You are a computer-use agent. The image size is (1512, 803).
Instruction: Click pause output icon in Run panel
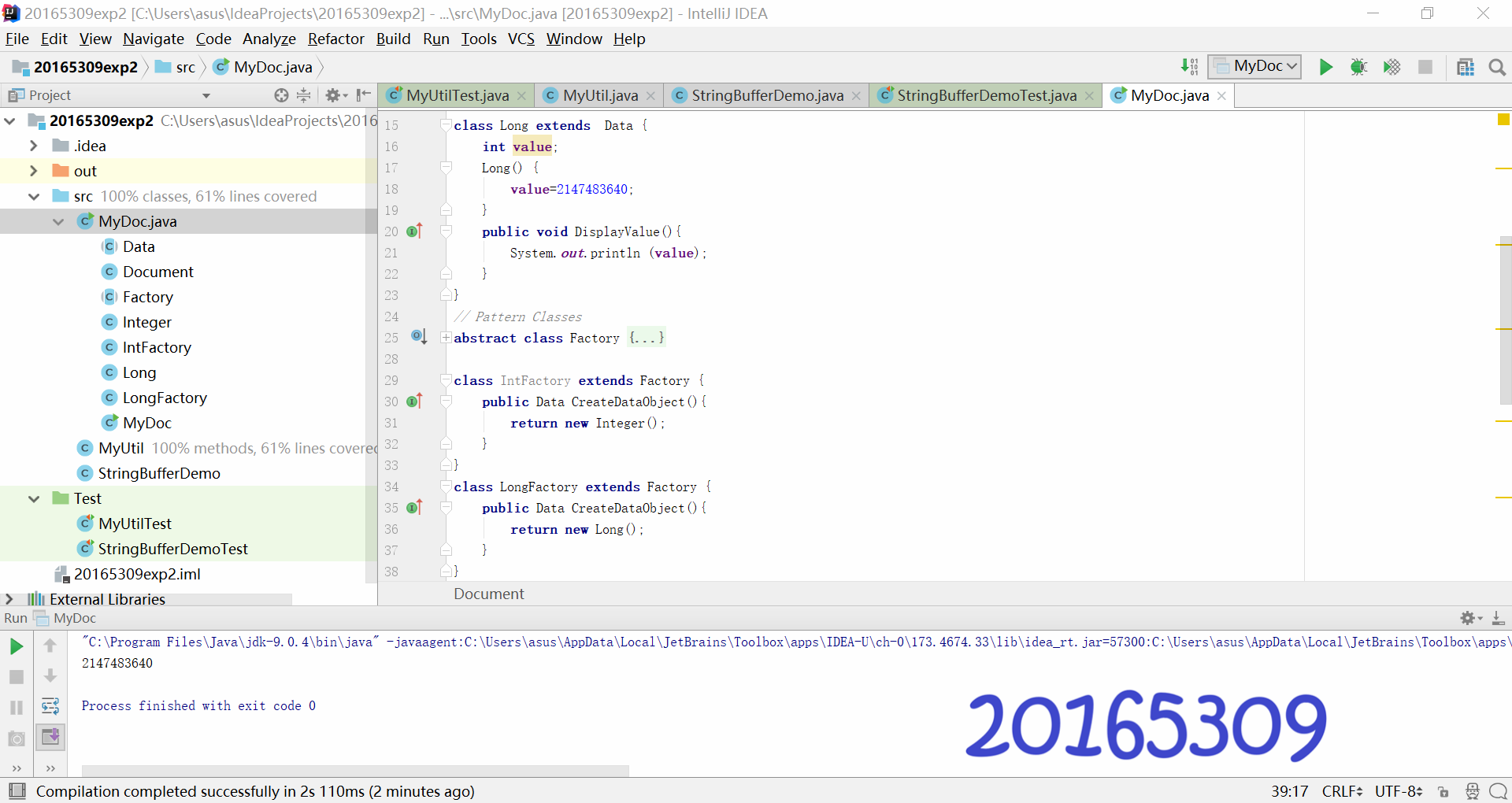pyautogui.click(x=16, y=708)
